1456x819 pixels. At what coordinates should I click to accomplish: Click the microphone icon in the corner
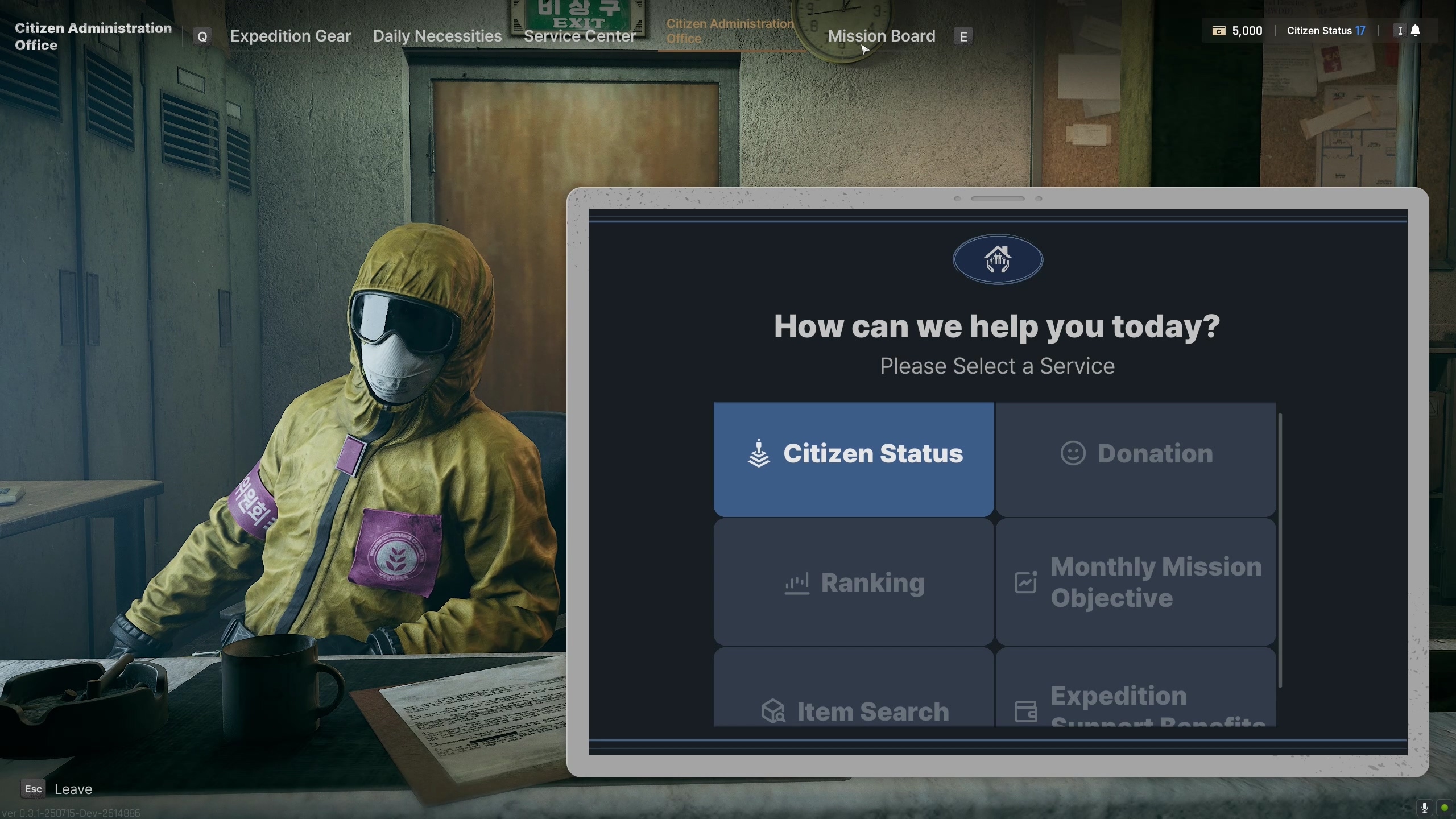click(1425, 807)
